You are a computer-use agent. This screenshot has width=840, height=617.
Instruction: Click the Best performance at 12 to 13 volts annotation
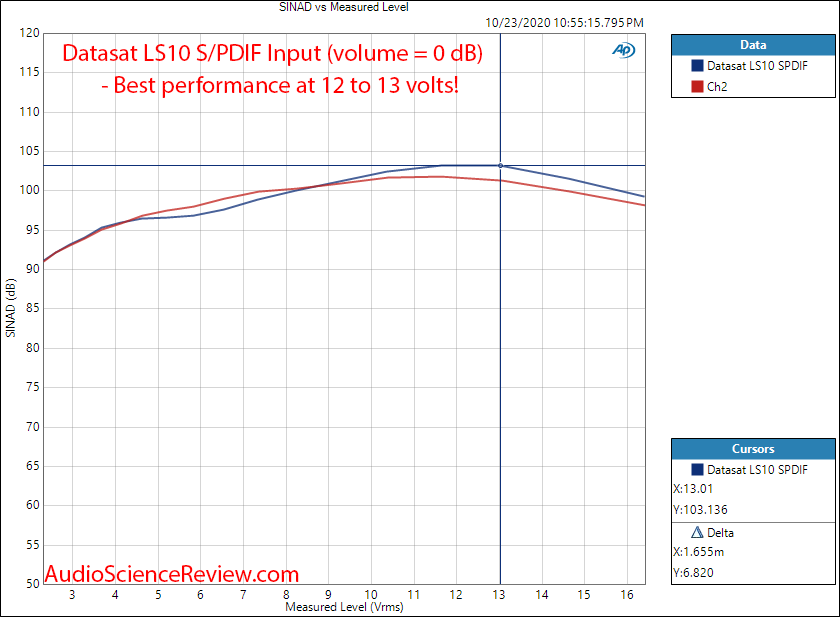point(280,85)
